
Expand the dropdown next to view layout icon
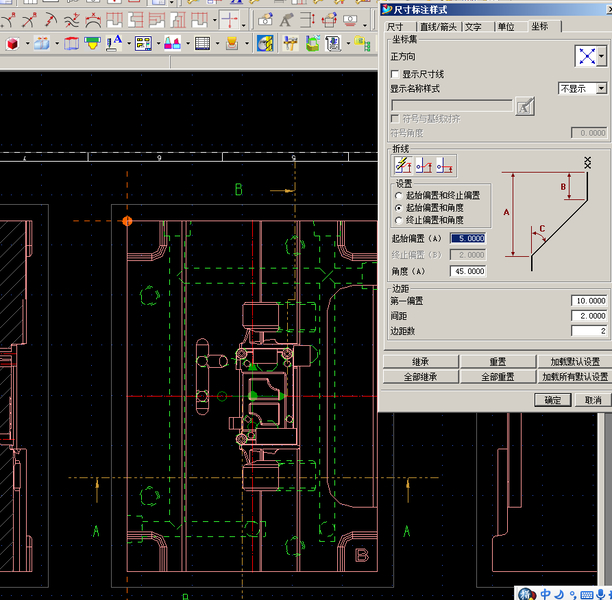158,43
